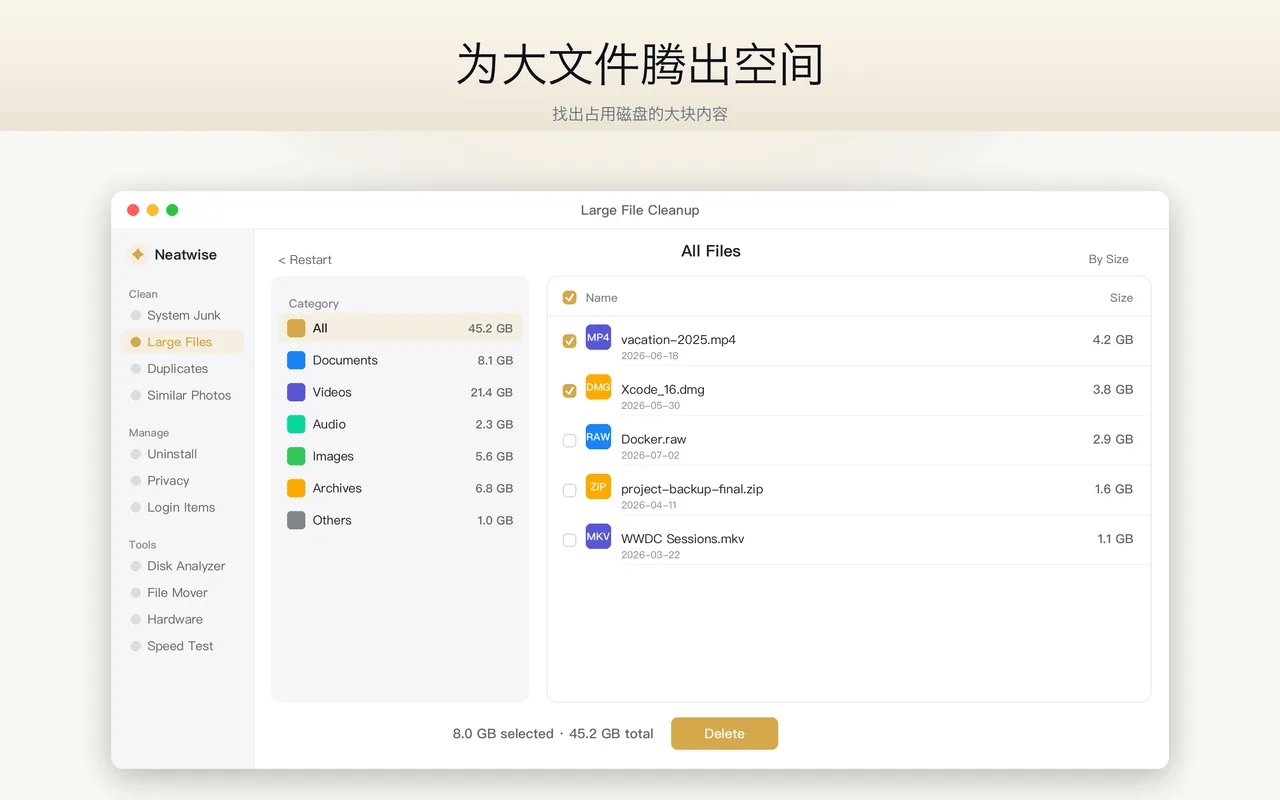Screen dimensions: 1280x800
Task: Open Login Items in the sidebar
Action: click(182, 508)
